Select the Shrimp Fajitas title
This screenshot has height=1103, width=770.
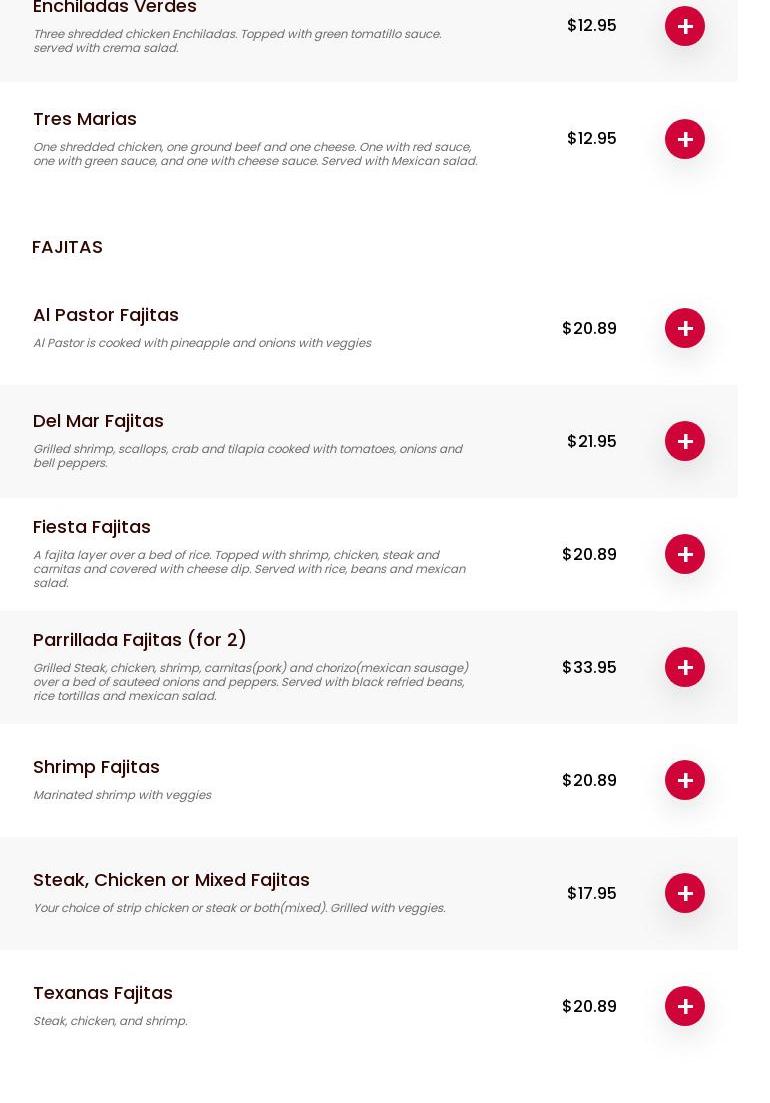click(96, 767)
